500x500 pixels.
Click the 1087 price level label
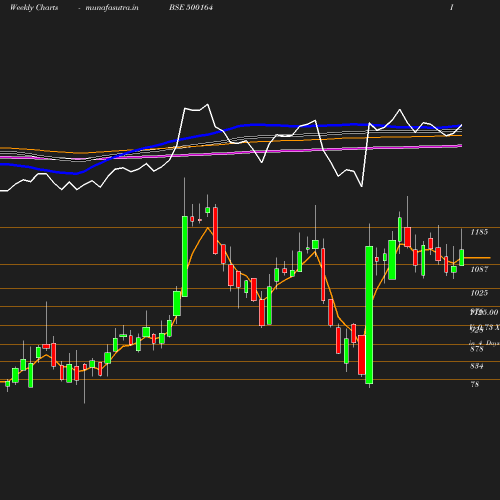pos(479,269)
